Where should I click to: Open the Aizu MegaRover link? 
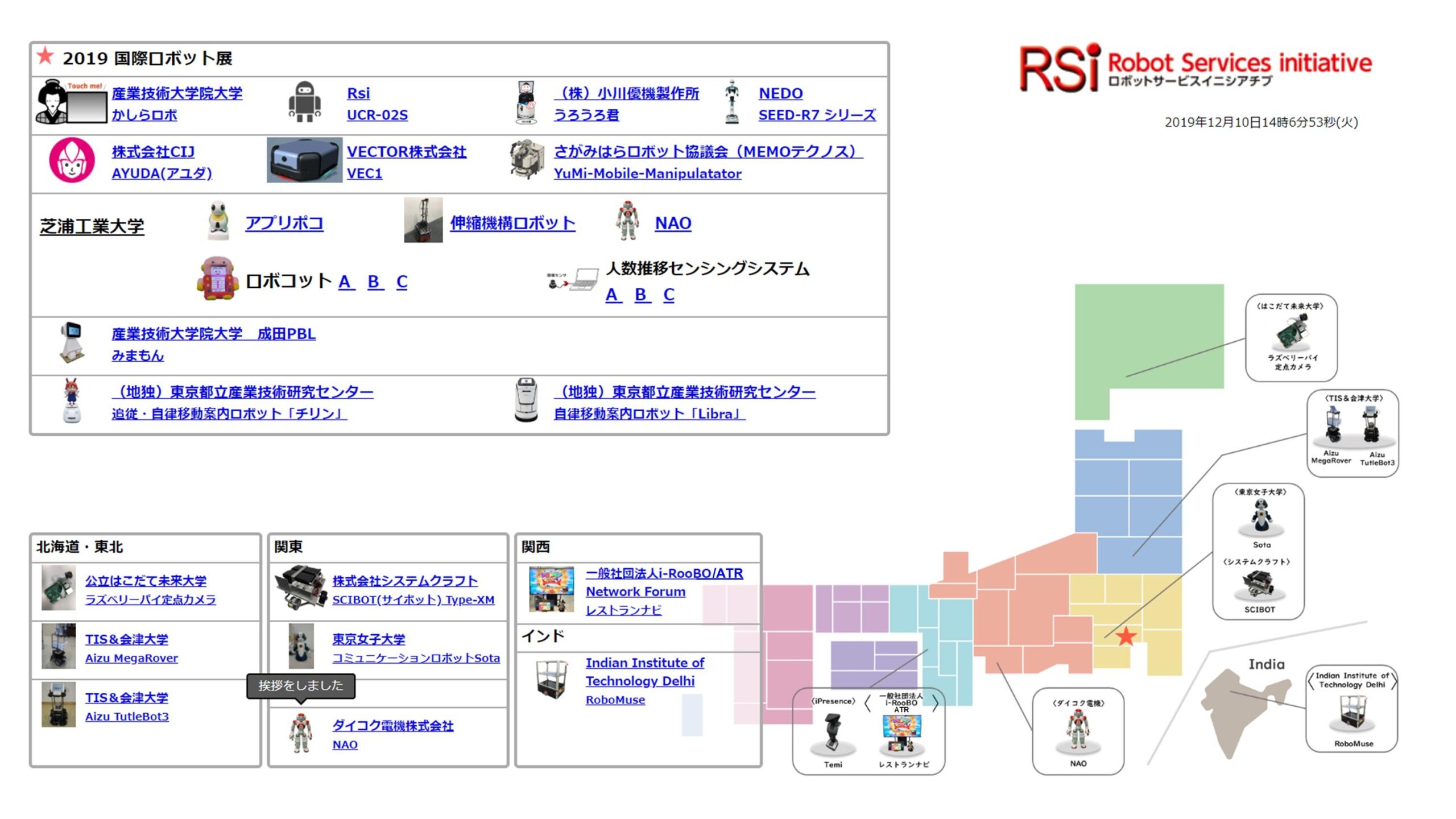point(131,658)
